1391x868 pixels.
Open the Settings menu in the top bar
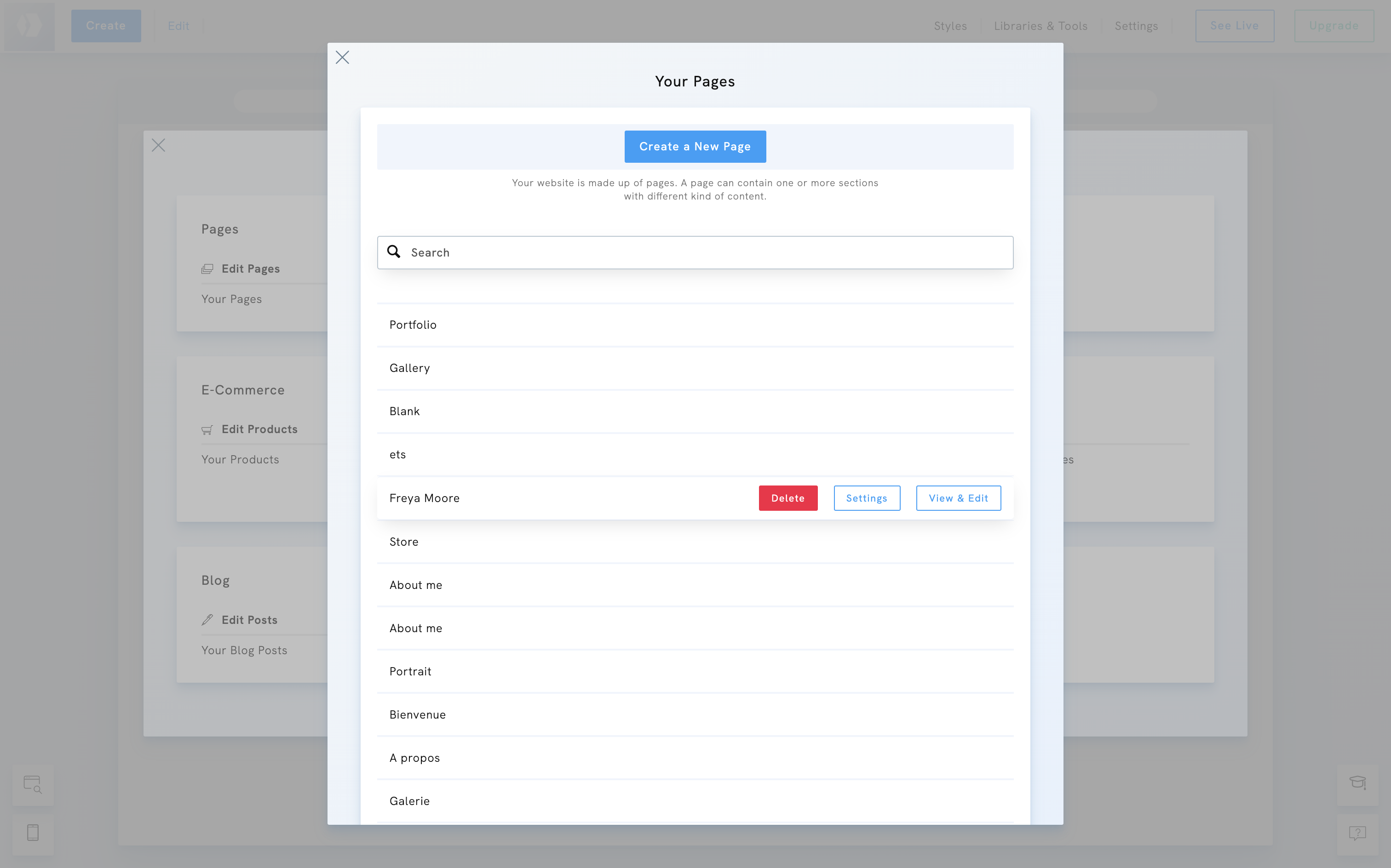pyautogui.click(x=1137, y=25)
